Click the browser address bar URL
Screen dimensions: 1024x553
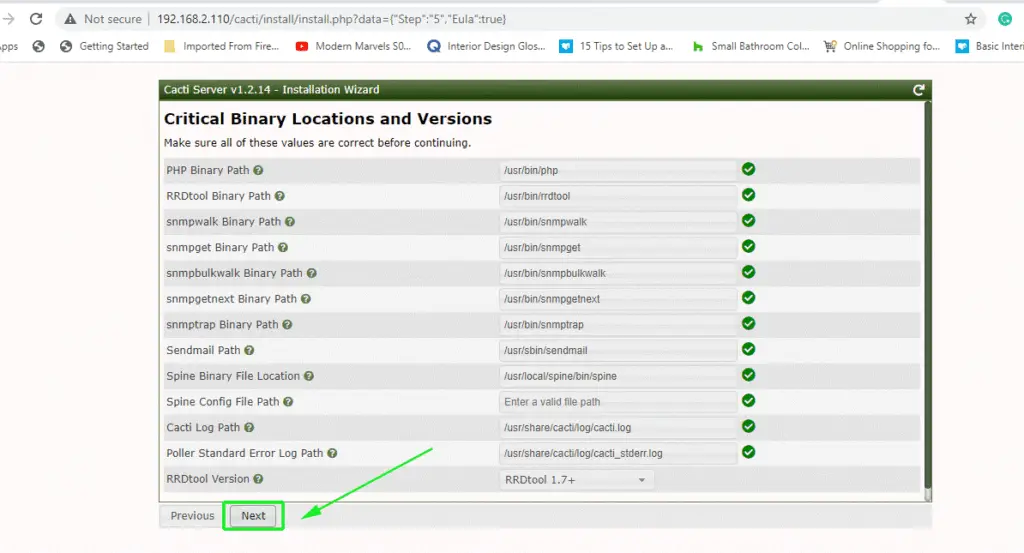tap(332, 19)
